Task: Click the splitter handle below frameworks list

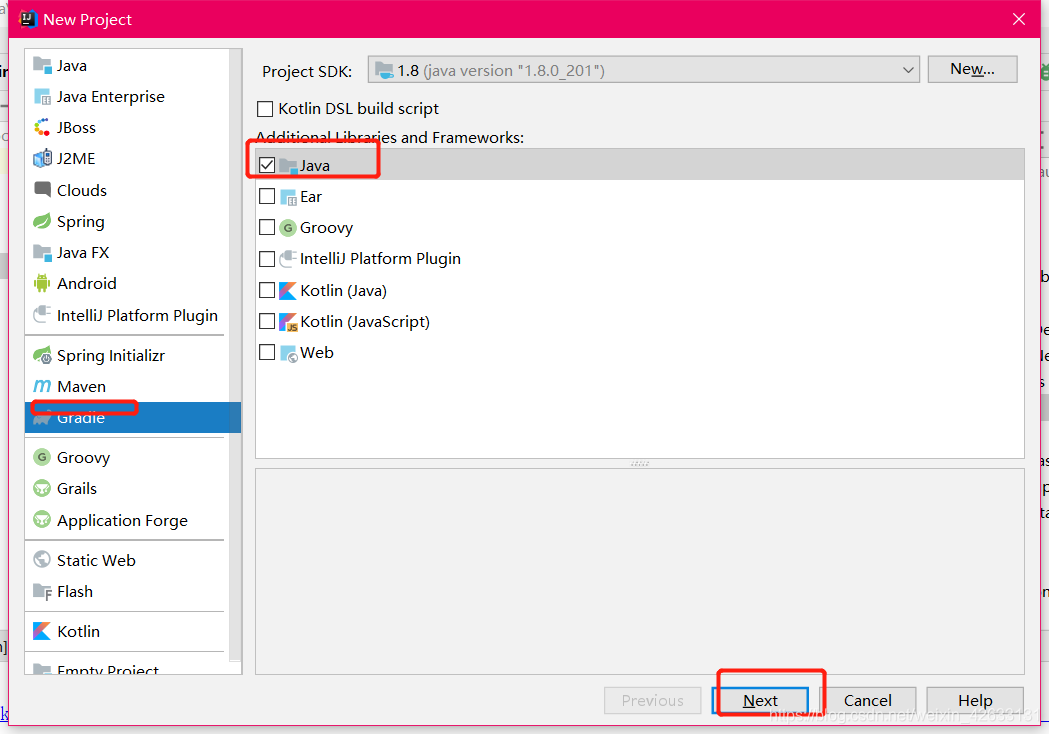Action: pyautogui.click(x=640, y=463)
